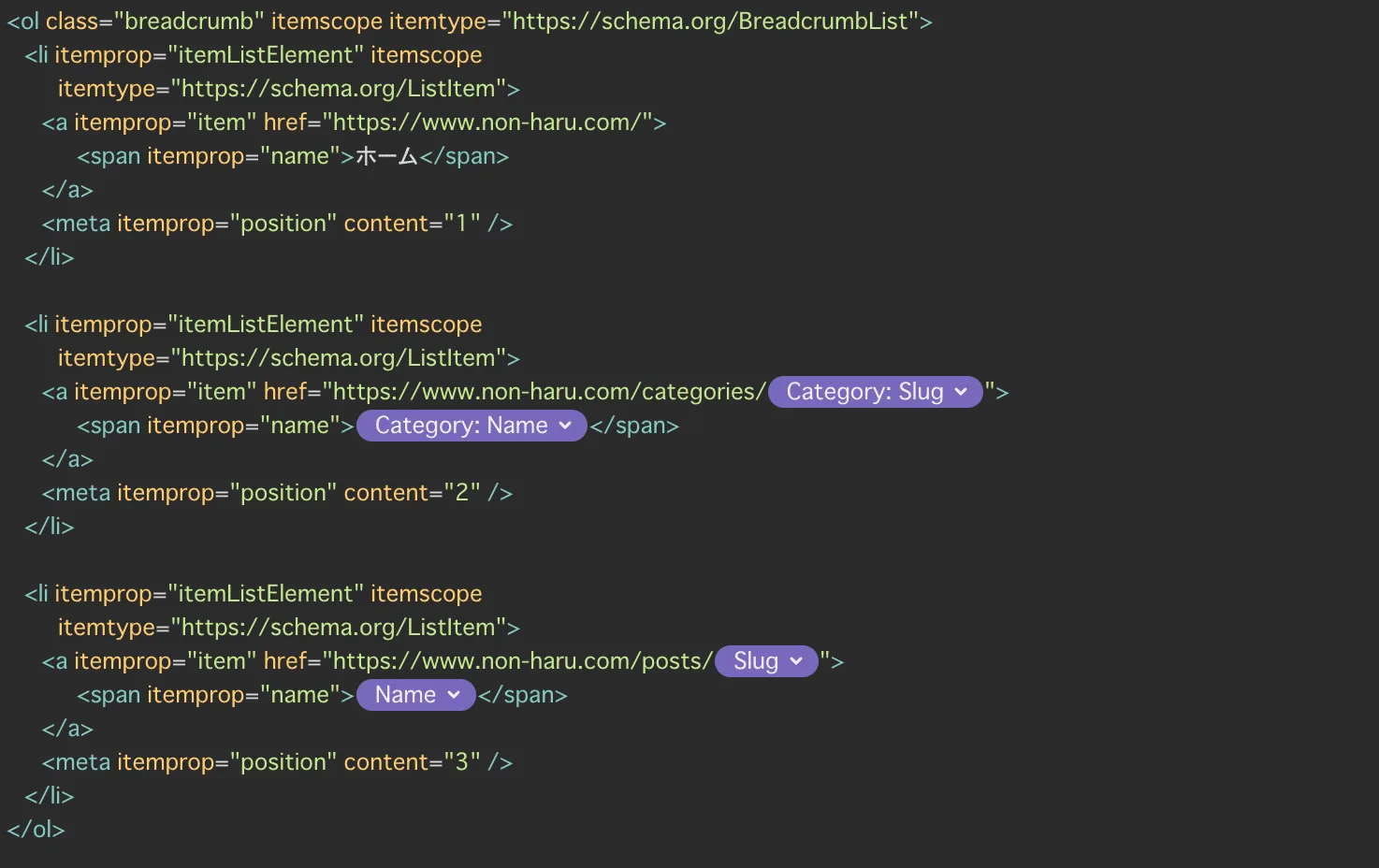The height and width of the screenshot is (868, 1379).
Task: Click the opening ol class="breadcrumb" line
Action: (470, 22)
